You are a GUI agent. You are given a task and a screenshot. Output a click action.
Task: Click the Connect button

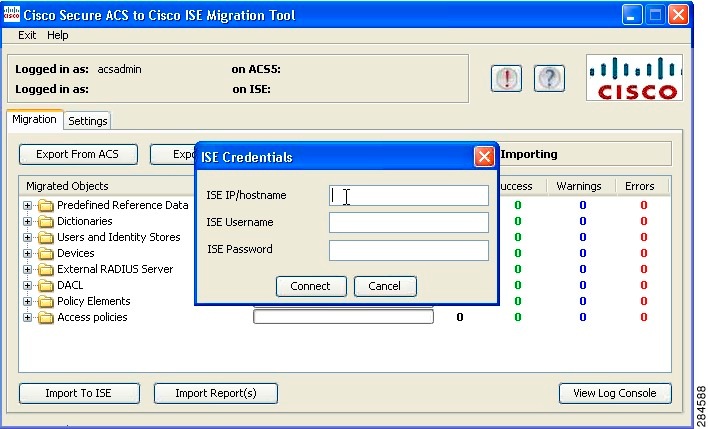311,286
